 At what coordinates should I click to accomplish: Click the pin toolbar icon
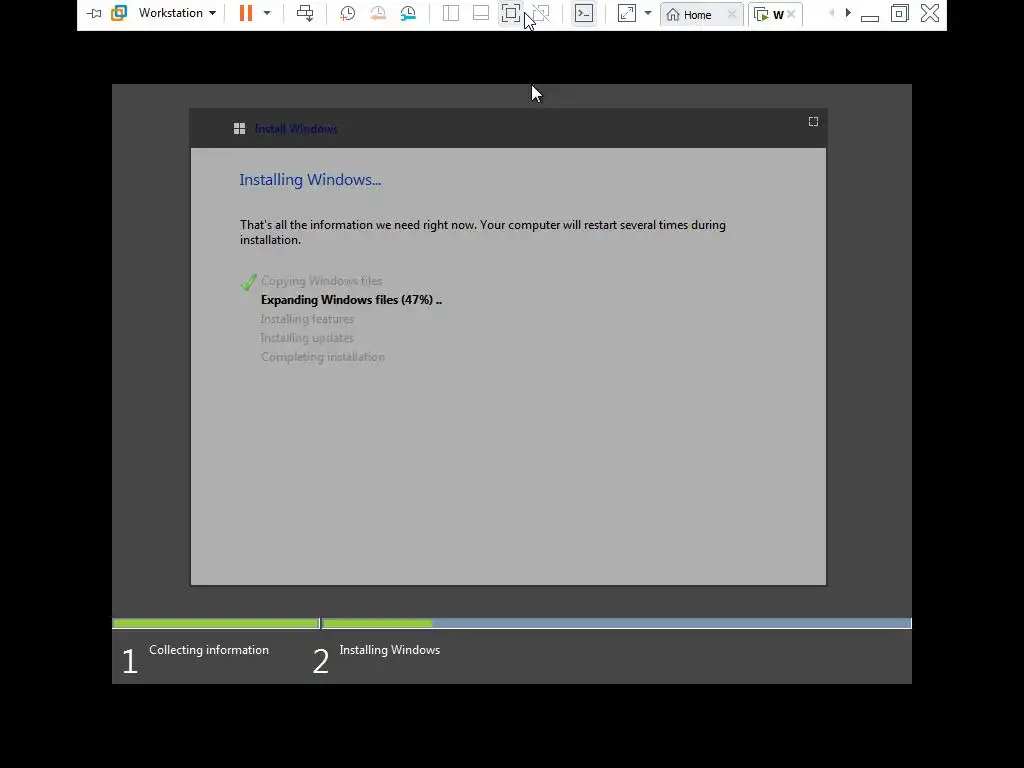[94, 13]
